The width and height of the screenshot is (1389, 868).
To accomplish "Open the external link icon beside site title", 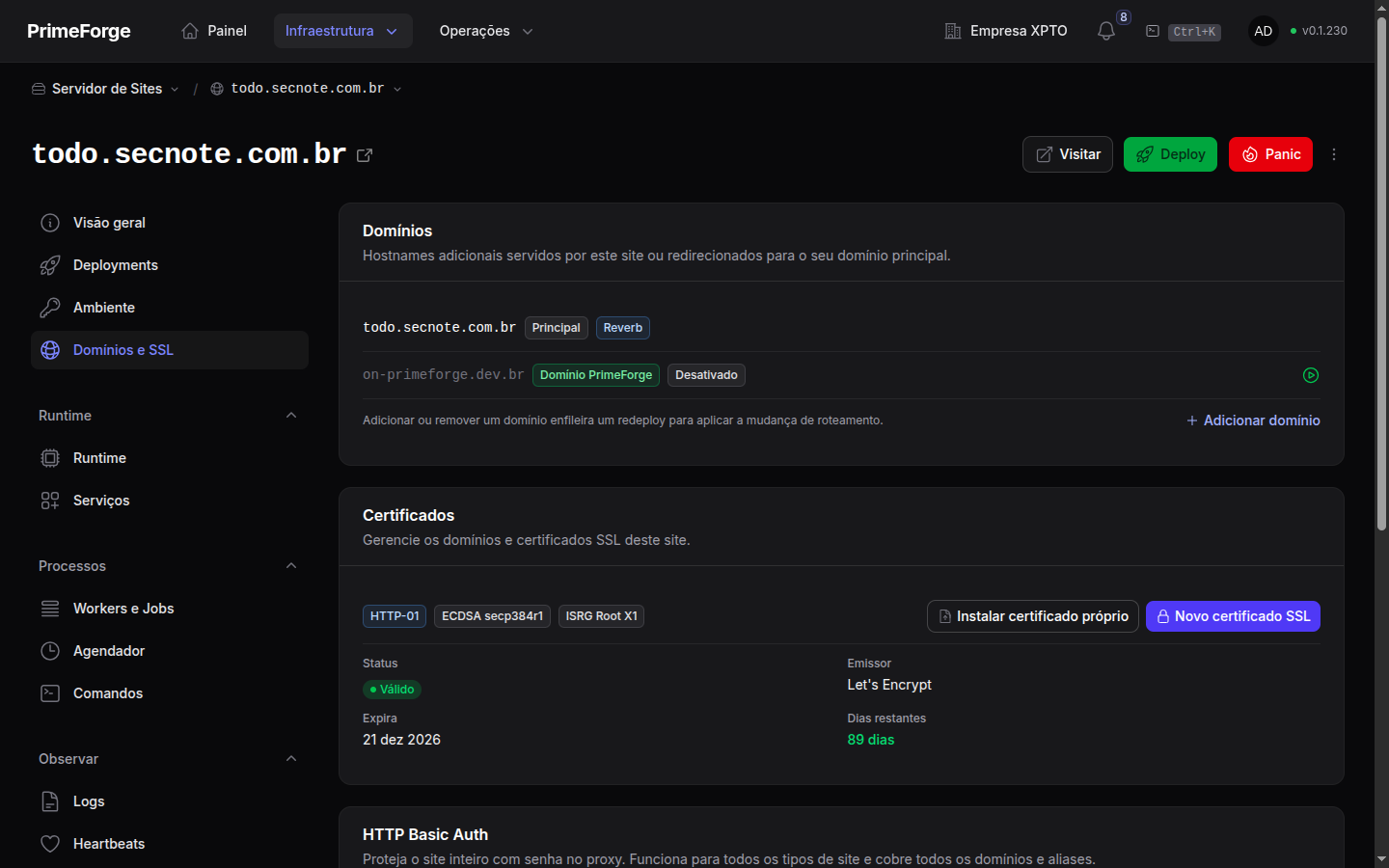I will point(365,155).
